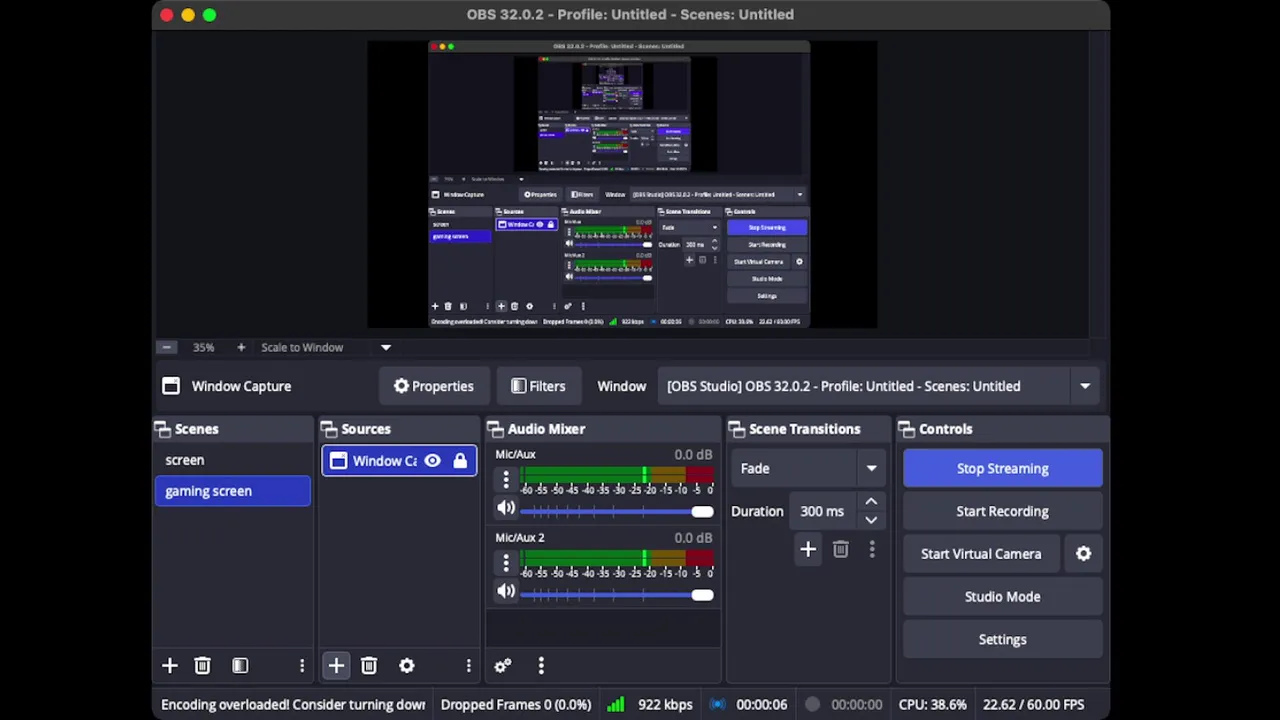Screen dimensions: 1280x720
Task: Click the OBS preview canvas
Action: [622, 185]
